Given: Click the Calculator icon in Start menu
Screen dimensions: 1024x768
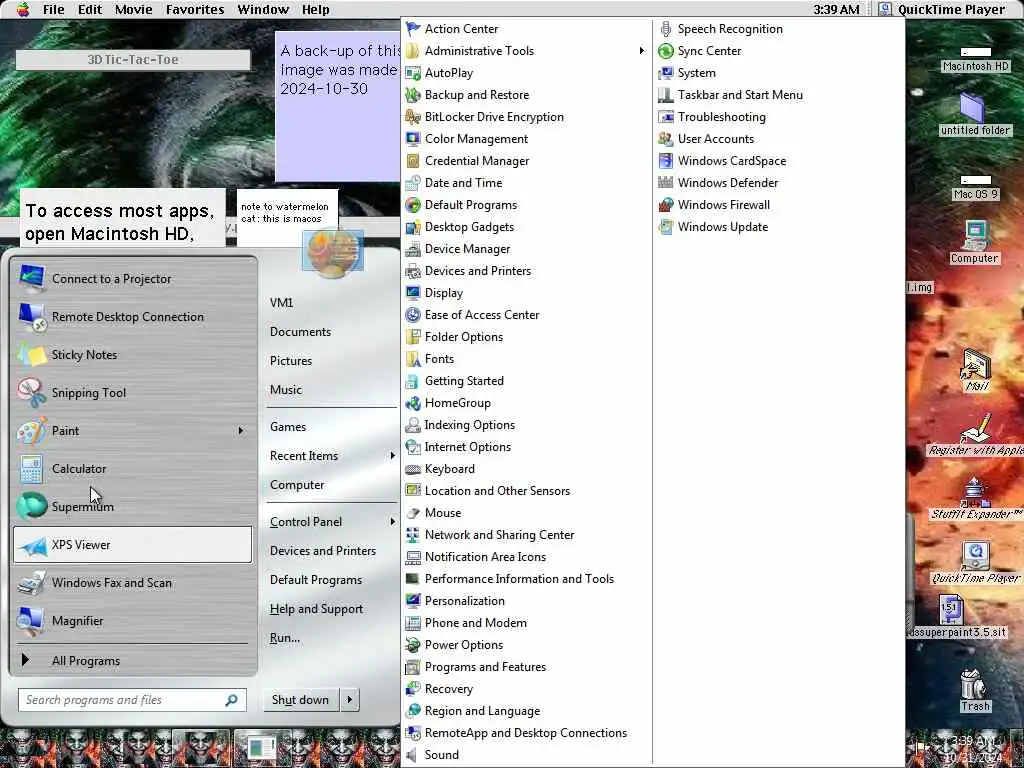Looking at the screenshot, I should (31, 469).
